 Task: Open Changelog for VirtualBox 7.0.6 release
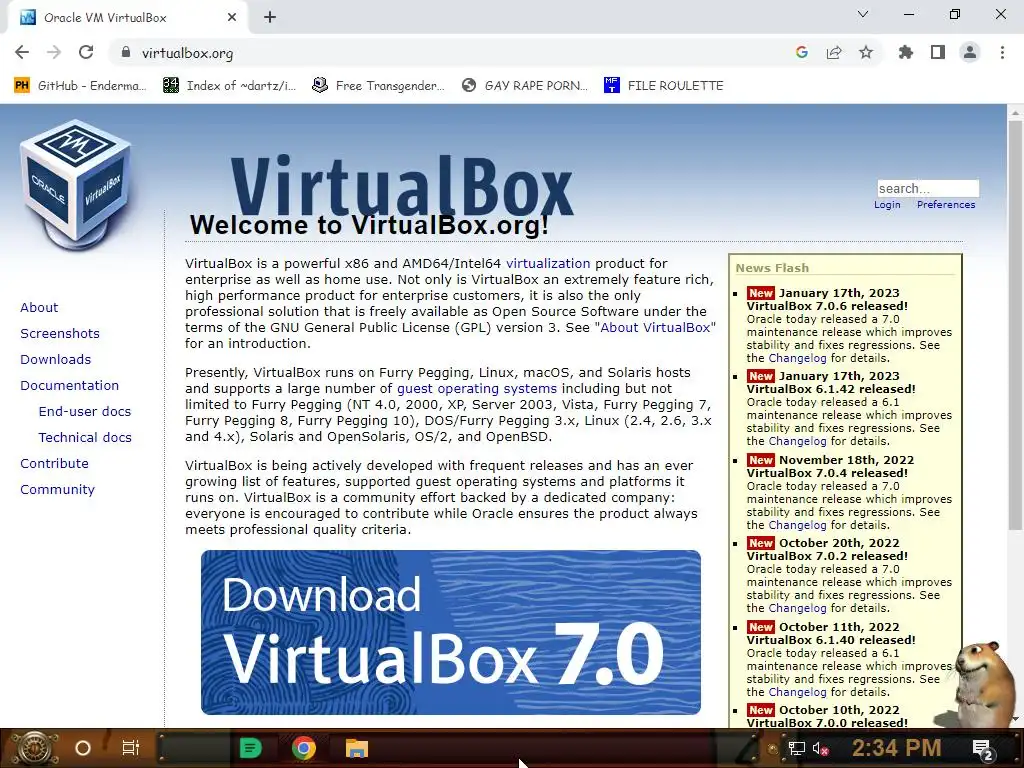click(x=797, y=358)
